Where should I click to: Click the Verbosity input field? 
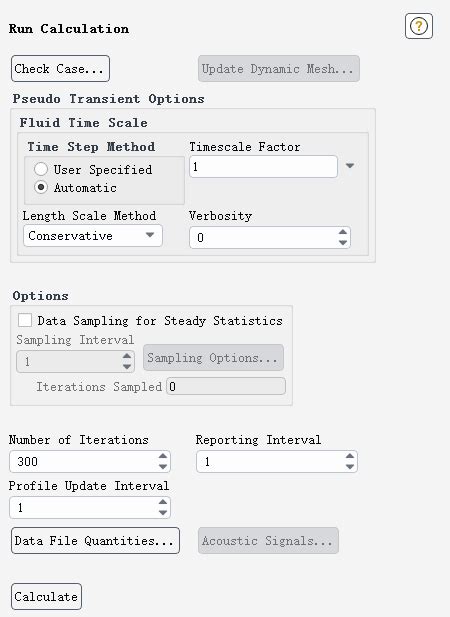[x=263, y=237]
